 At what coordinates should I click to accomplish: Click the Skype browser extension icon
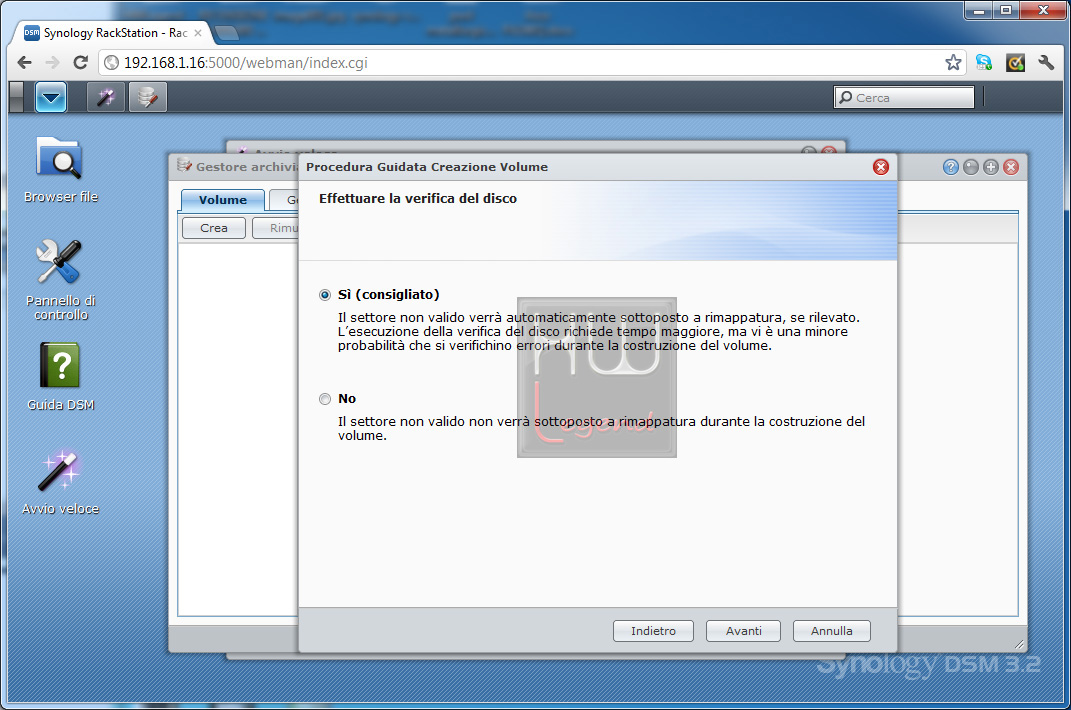[x=984, y=63]
